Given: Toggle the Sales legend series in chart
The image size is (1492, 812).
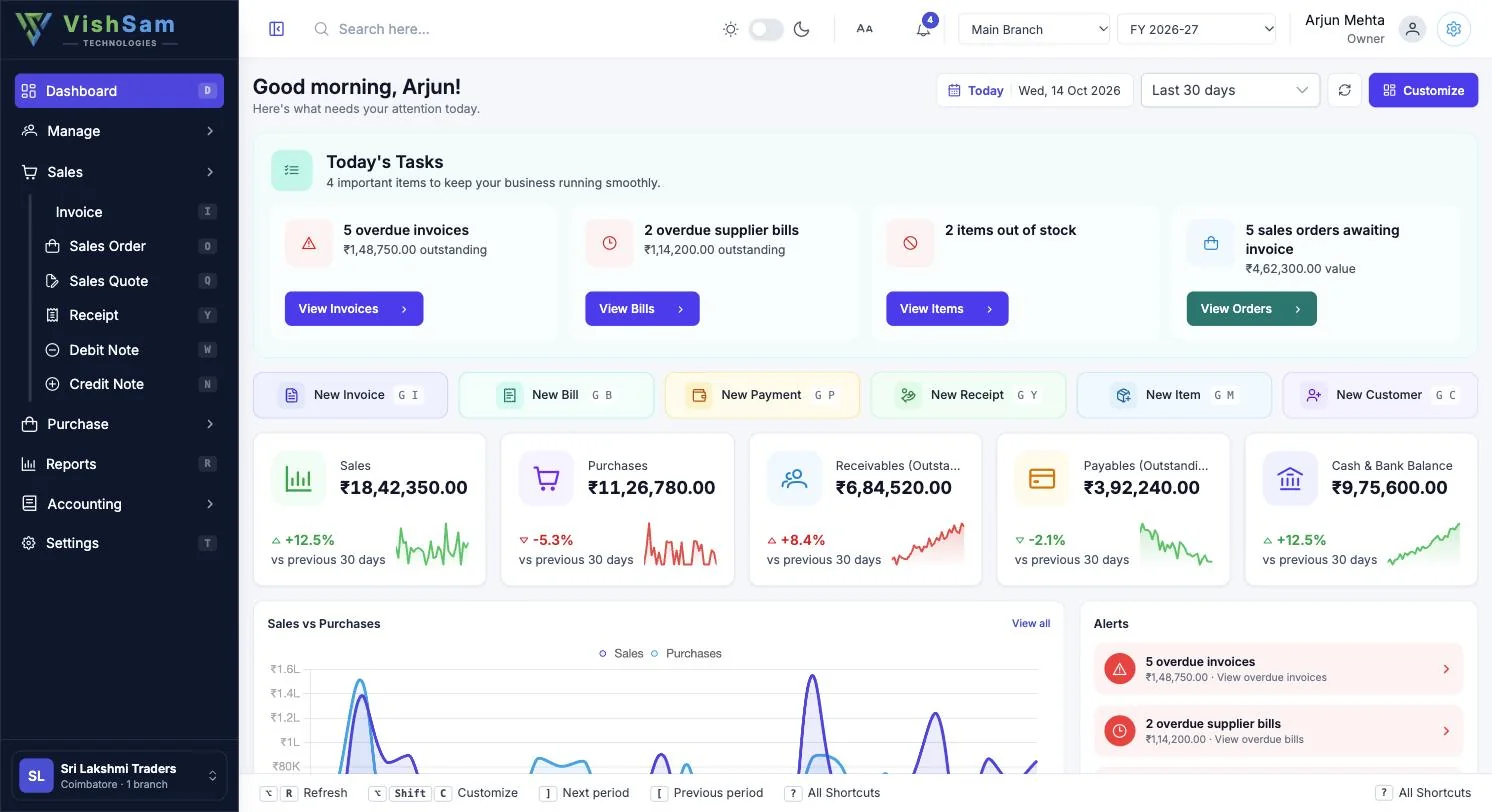Looking at the screenshot, I should 621,653.
